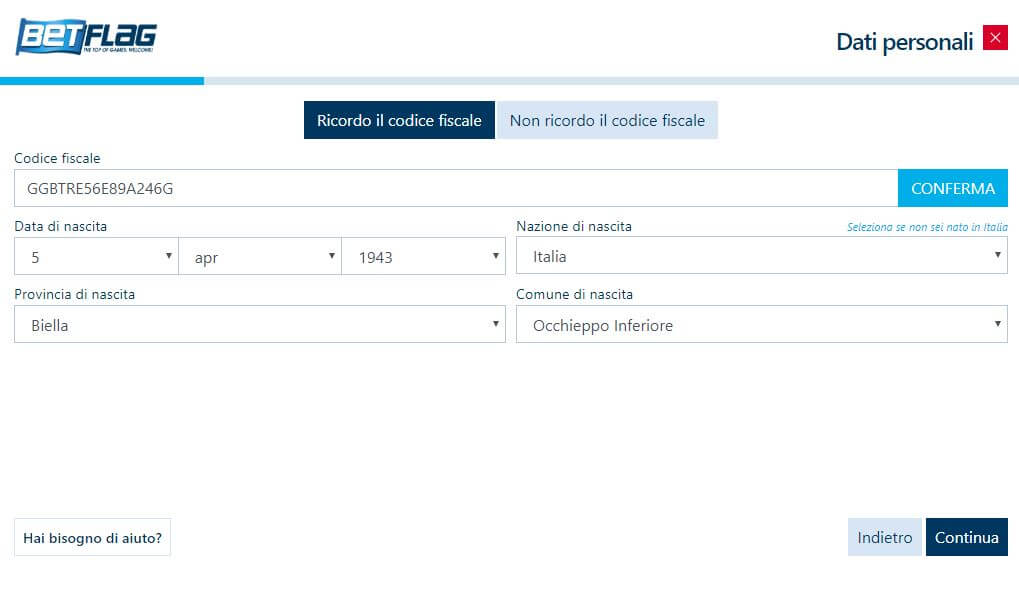This screenshot has height=592, width=1019.
Task: Proceed with the Continua button
Action: coord(967,537)
